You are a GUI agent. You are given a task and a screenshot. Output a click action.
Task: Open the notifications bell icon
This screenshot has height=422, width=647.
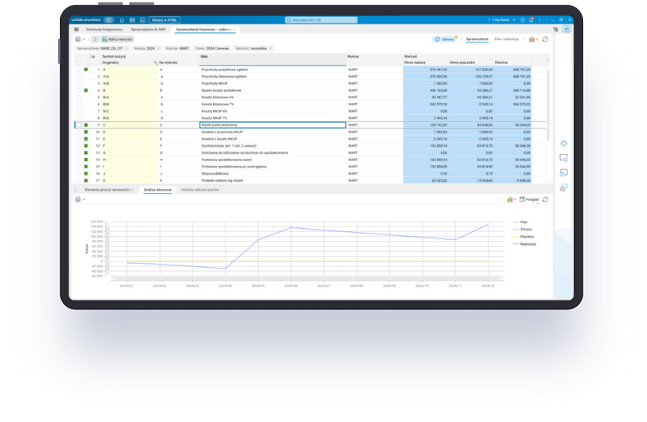pos(531,20)
